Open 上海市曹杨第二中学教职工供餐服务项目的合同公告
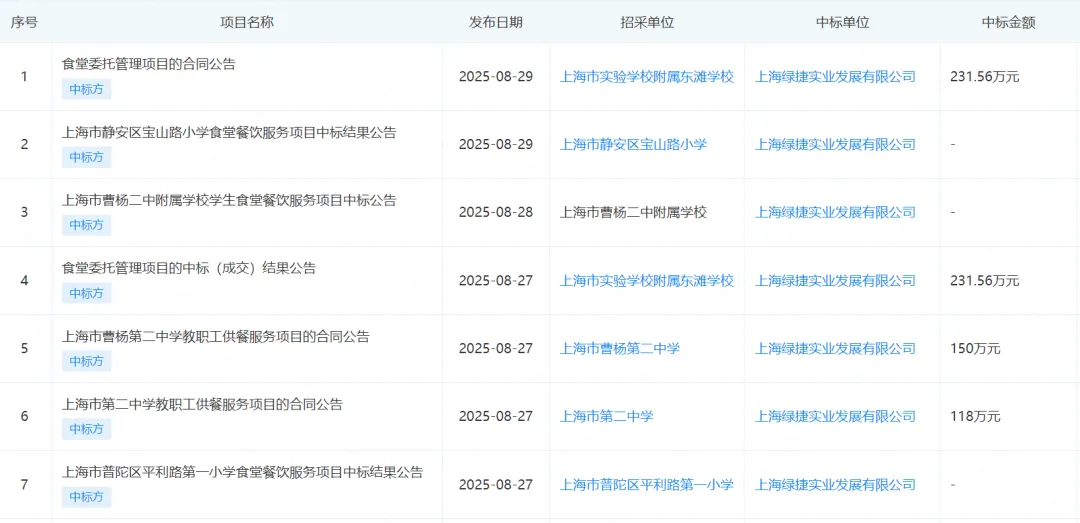Viewport: 1080px width, 523px height. coord(216,336)
